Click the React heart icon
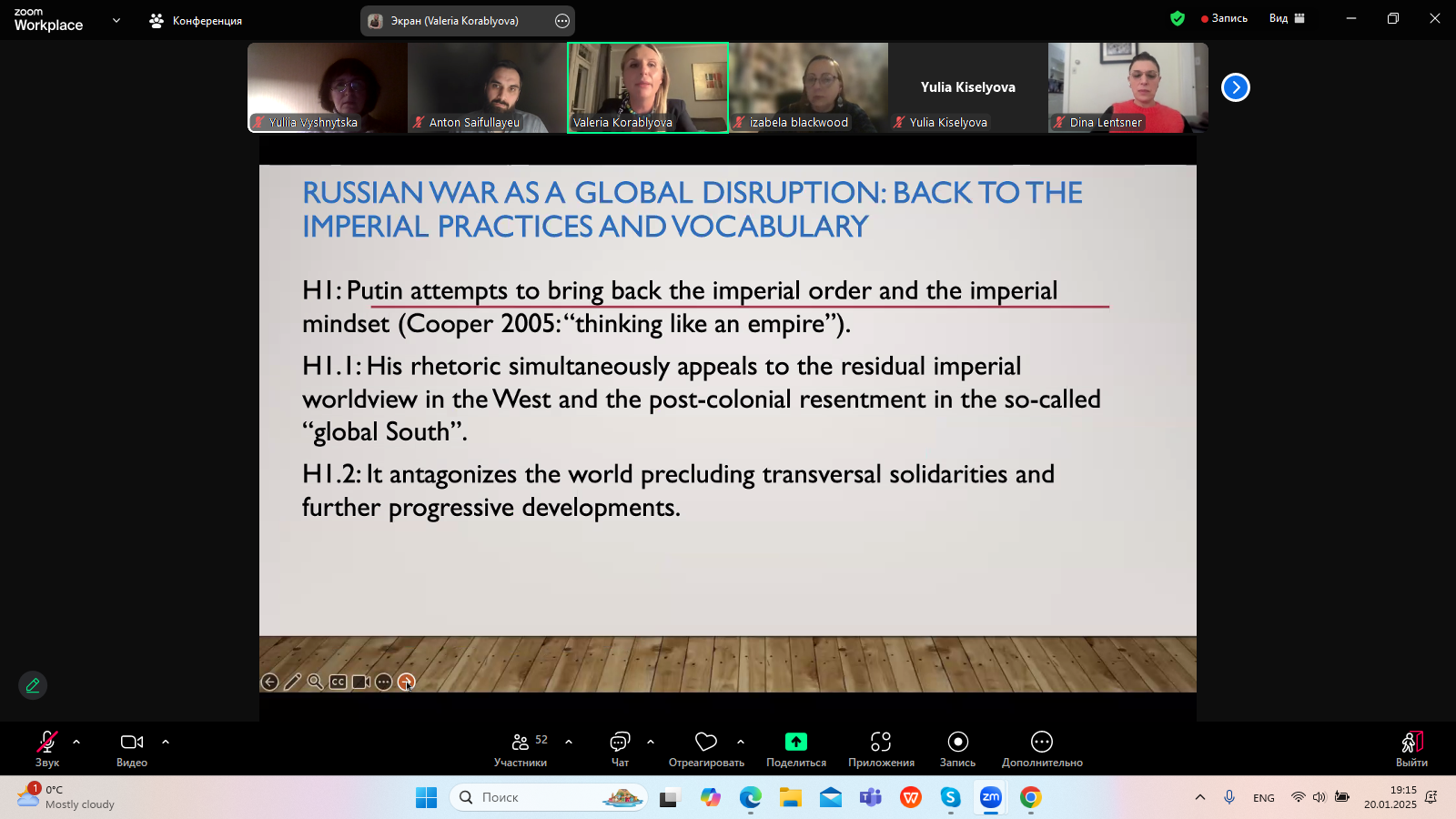 (x=706, y=743)
